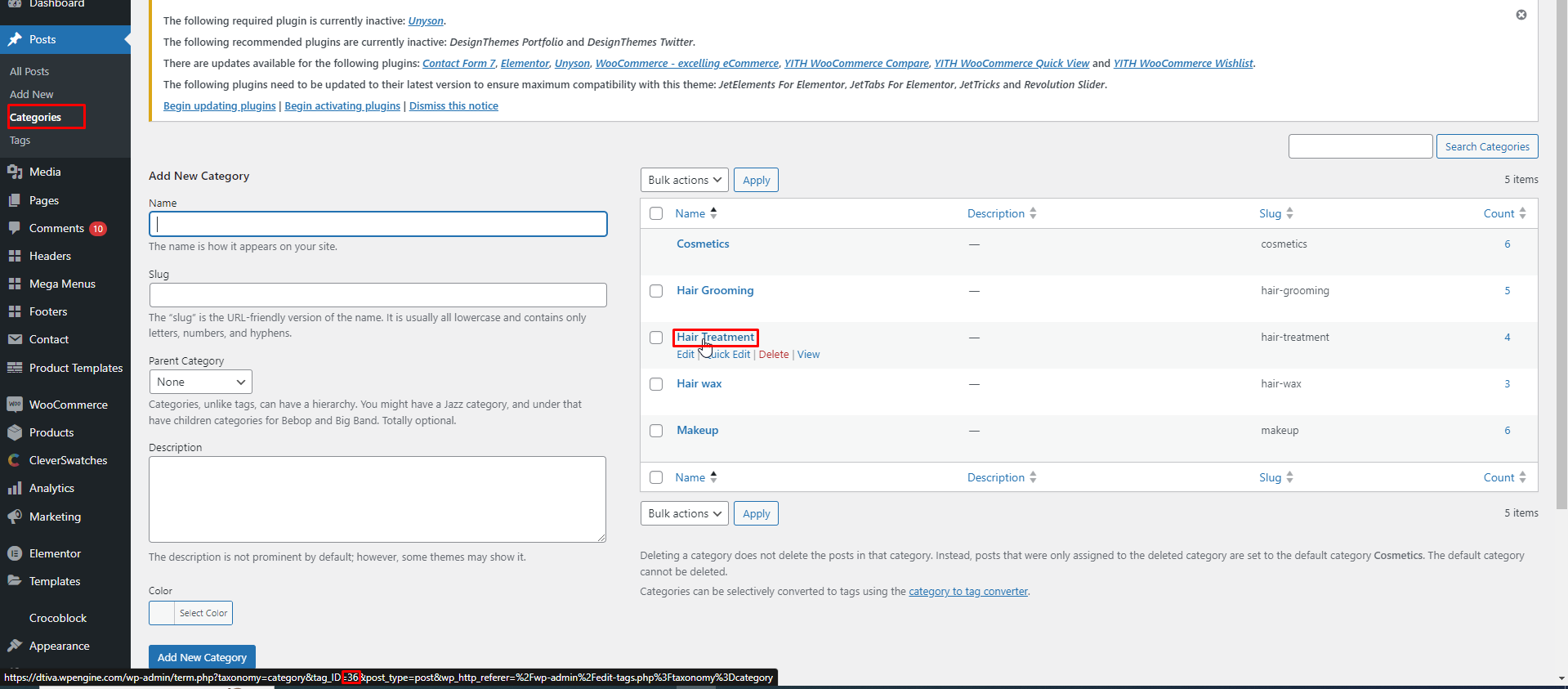The height and width of the screenshot is (689, 1568).
Task: Click the Posts pin icon in sidebar
Action: tap(15, 39)
